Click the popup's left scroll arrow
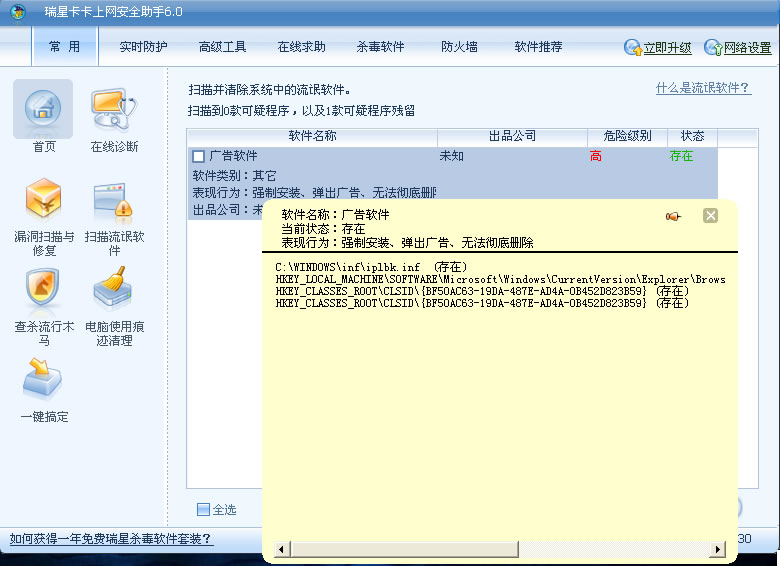Screen dimensions: 780x566 click(x=281, y=550)
